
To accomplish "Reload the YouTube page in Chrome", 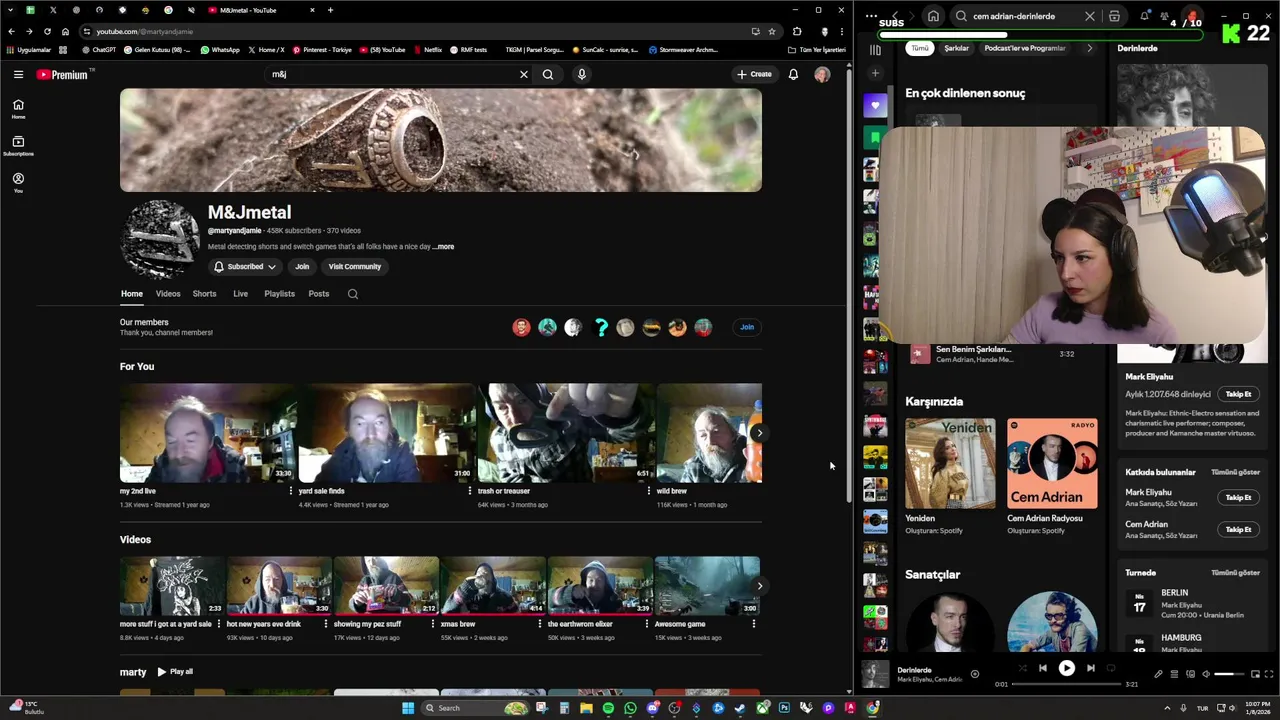I will (47, 31).
